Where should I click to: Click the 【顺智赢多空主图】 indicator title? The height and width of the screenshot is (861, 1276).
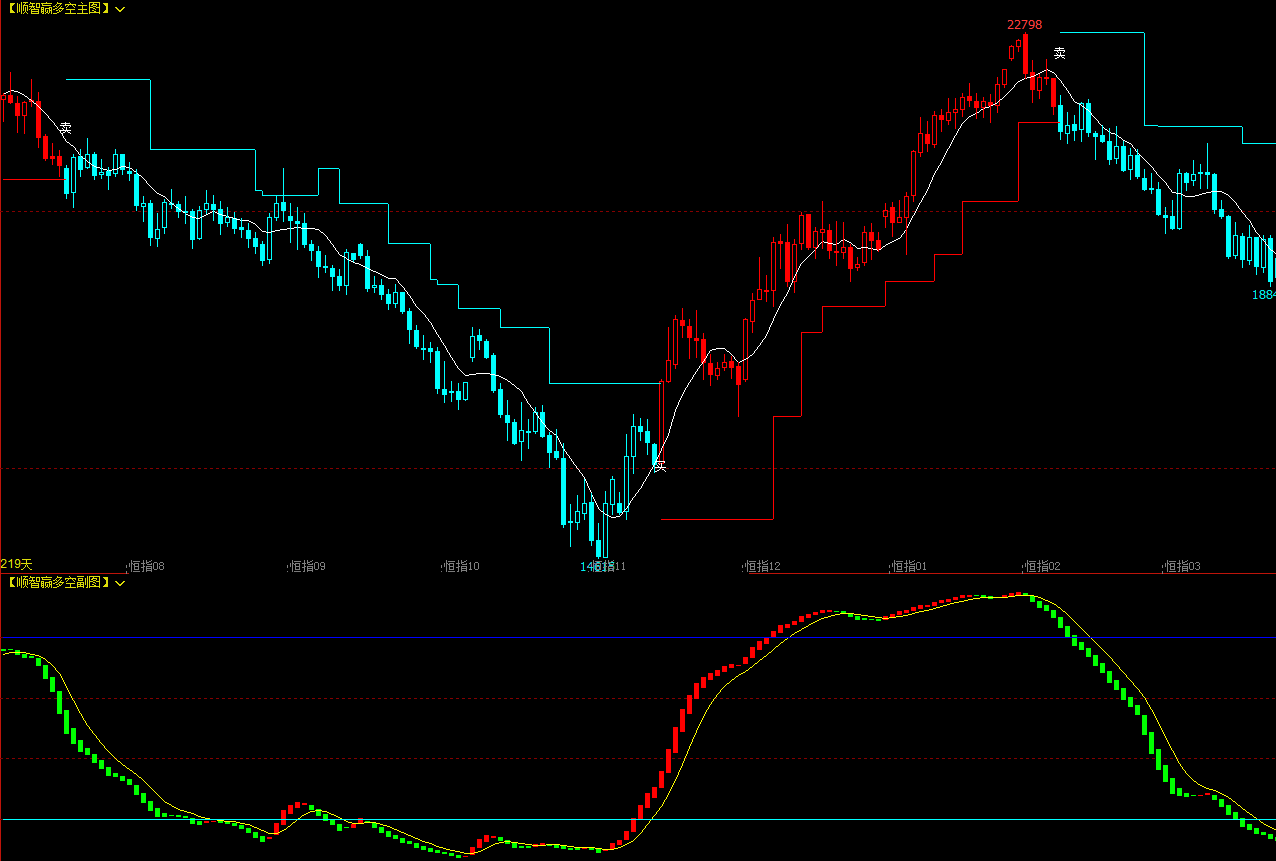[57, 8]
